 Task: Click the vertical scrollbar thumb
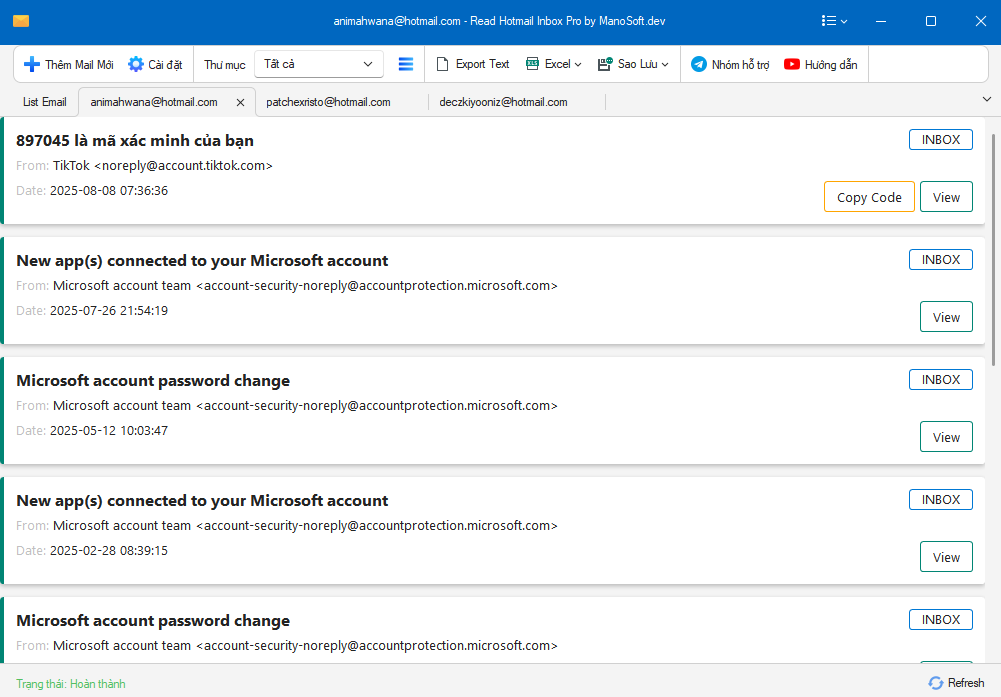click(x=993, y=249)
